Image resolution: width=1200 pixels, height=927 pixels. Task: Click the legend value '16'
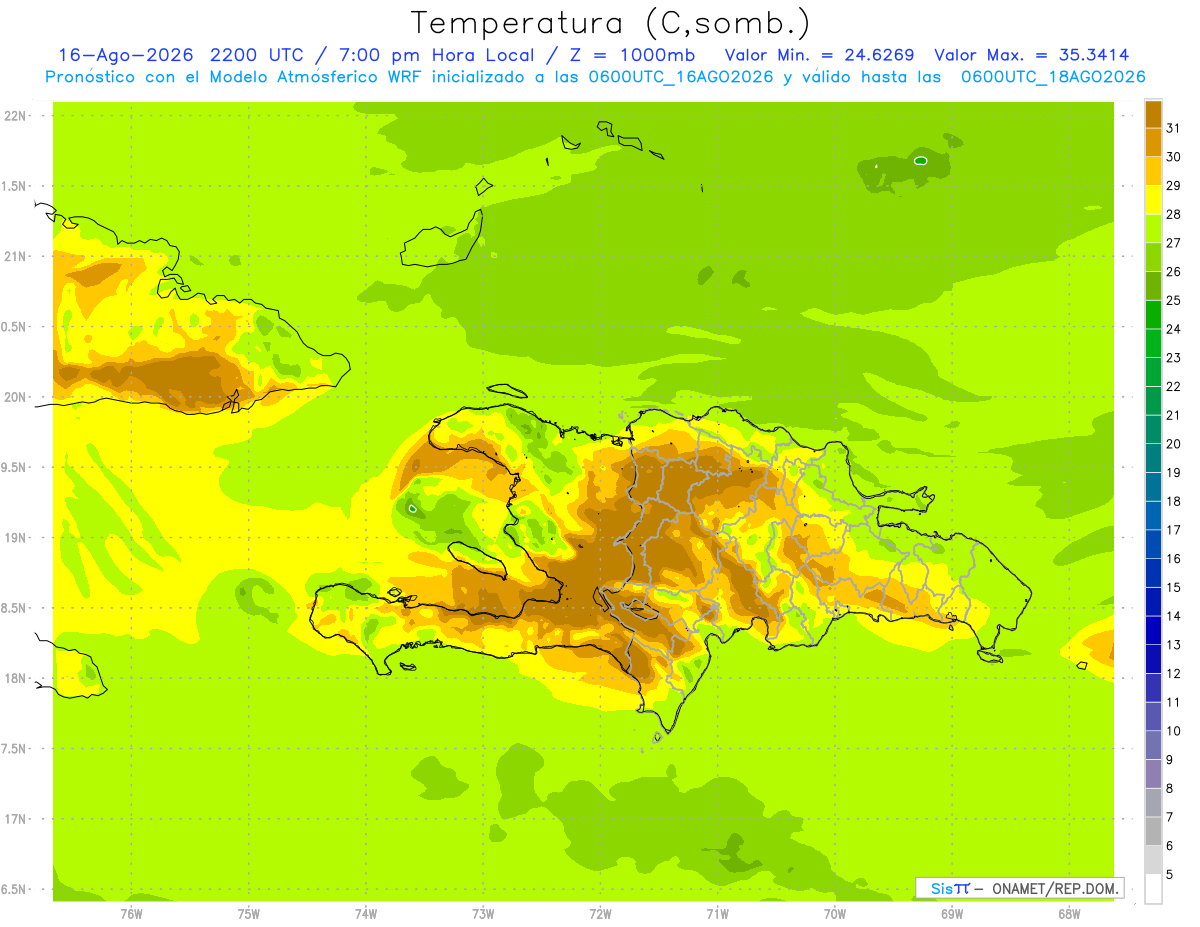[x=1174, y=559]
